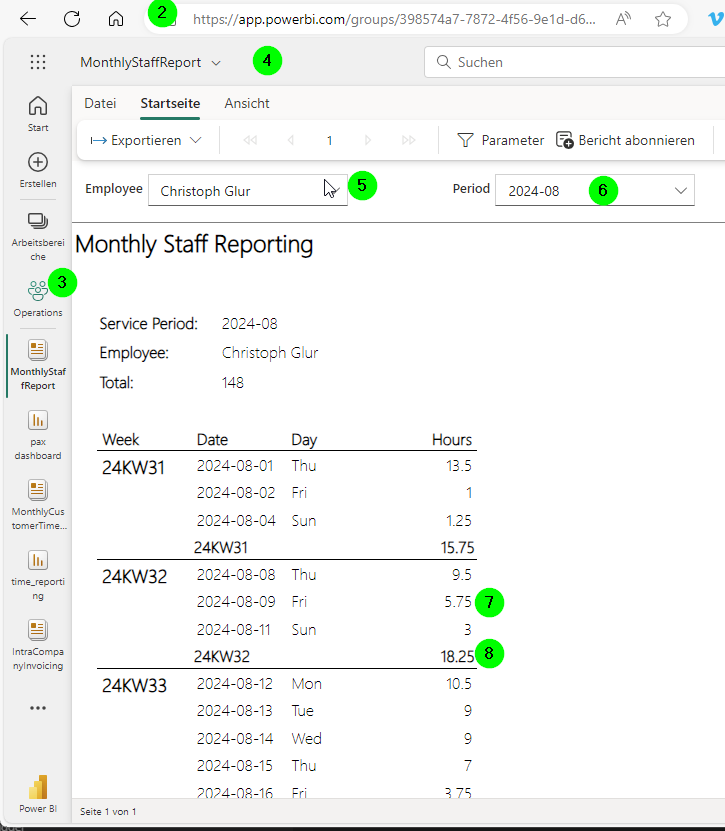
Task: Open Arbeitsbereiche in the sidebar
Action: tap(38, 237)
